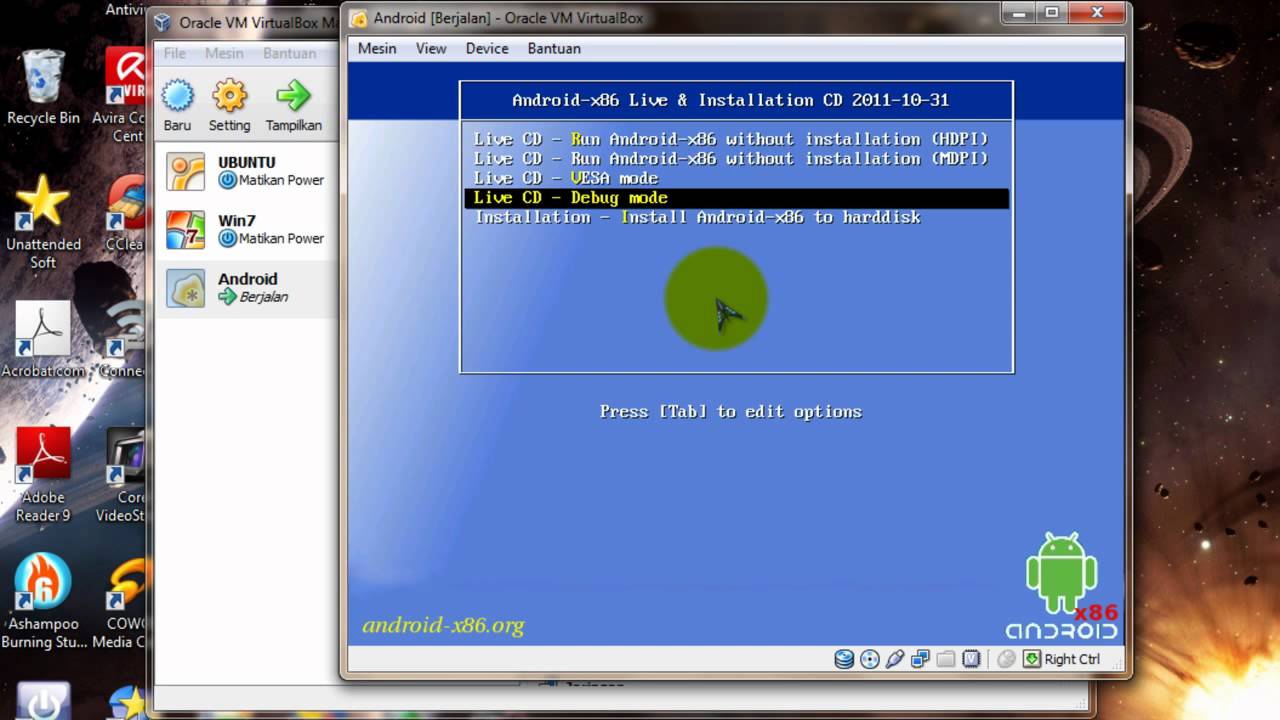
Task: Open COWON Media Center desktop shortcut
Action: 120,602
